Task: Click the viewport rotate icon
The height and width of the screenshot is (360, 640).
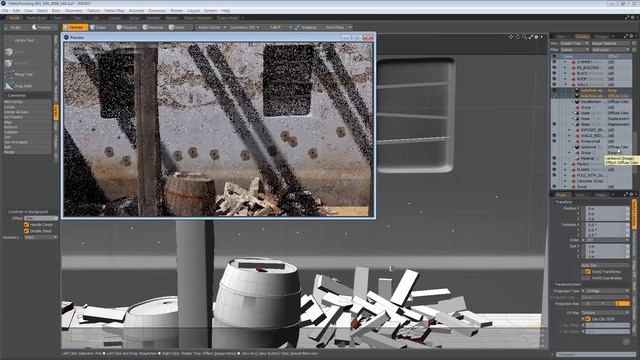Action: (518, 37)
